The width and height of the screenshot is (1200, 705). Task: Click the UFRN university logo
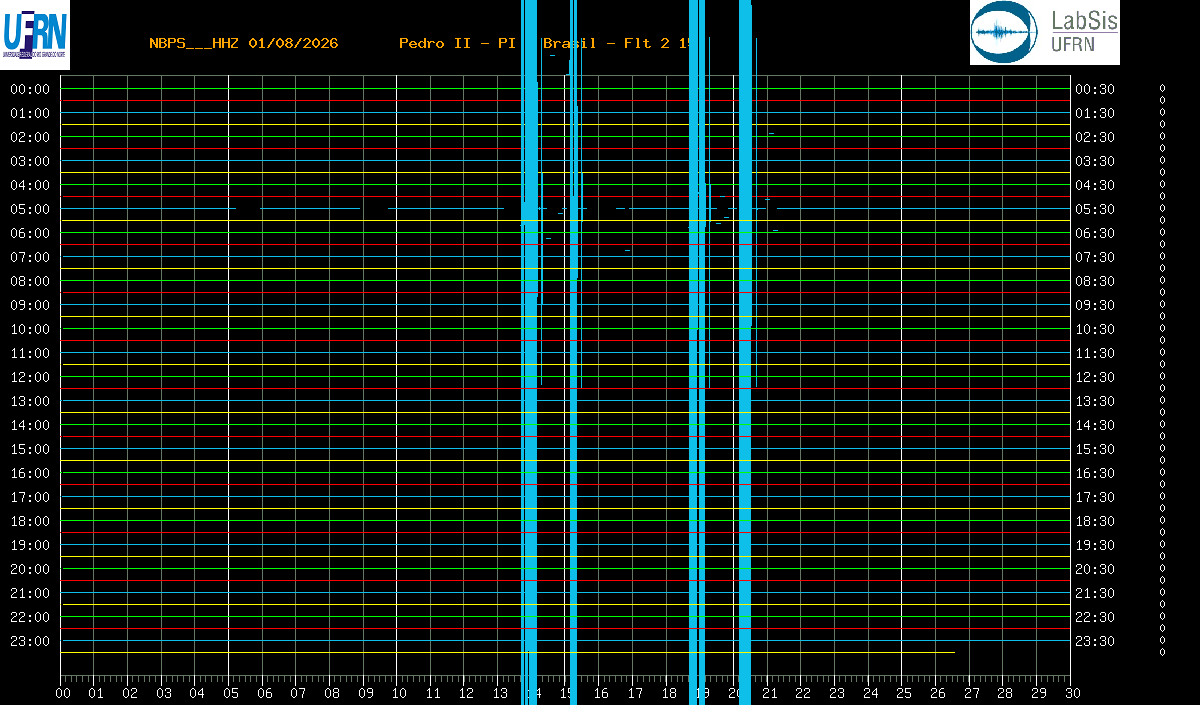(x=35, y=33)
